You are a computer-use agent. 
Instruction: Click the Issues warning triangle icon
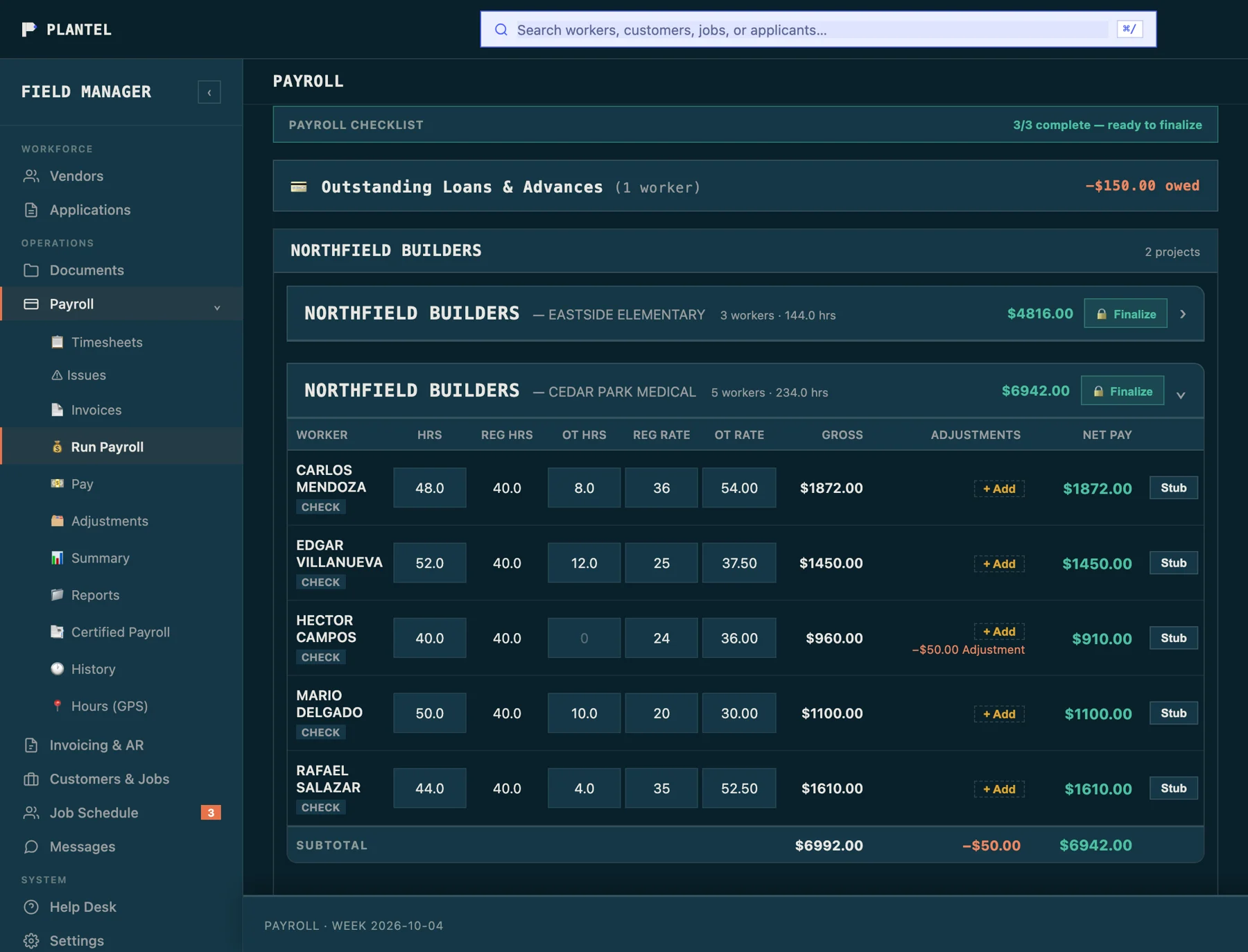[x=57, y=375]
